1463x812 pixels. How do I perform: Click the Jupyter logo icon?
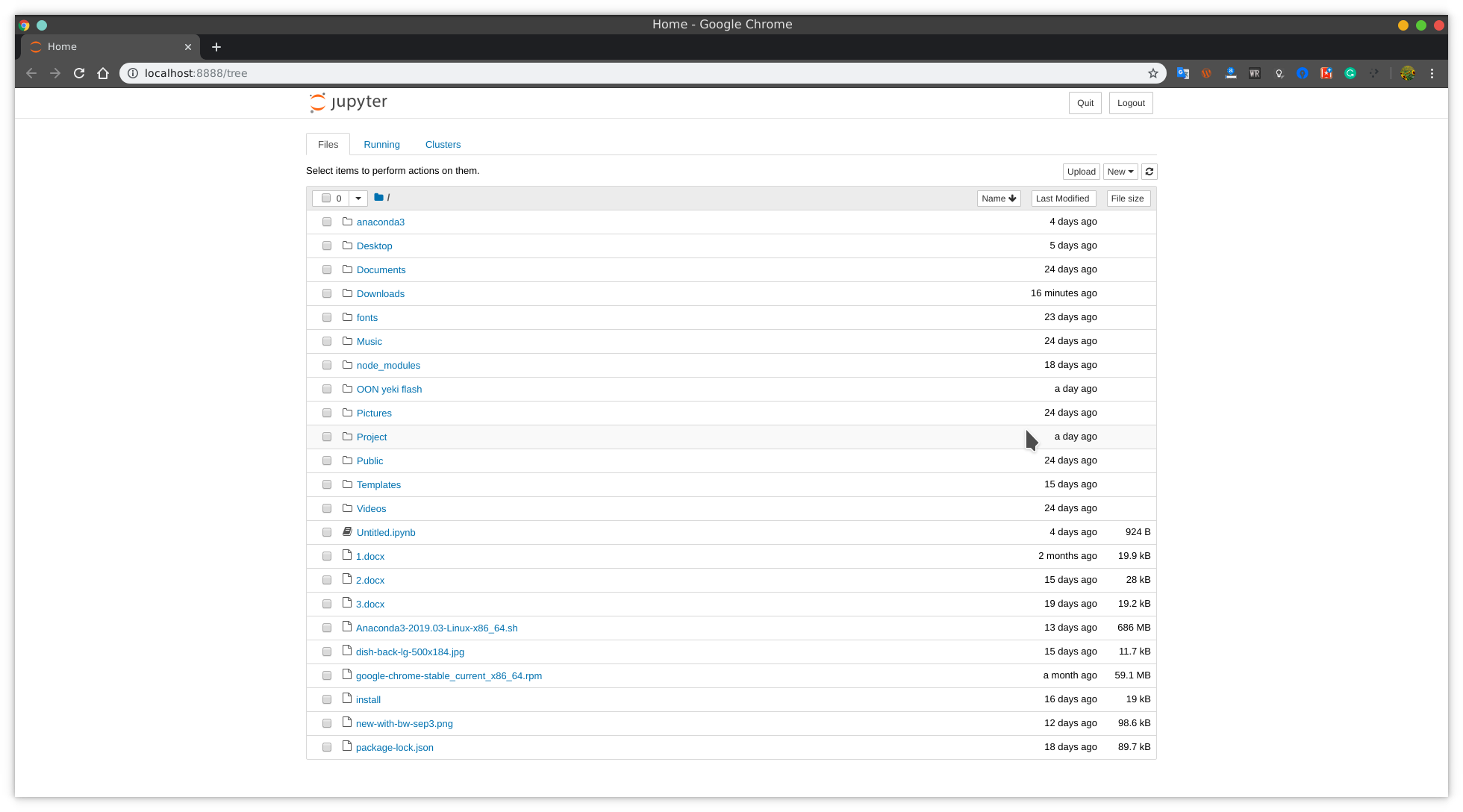coord(317,102)
